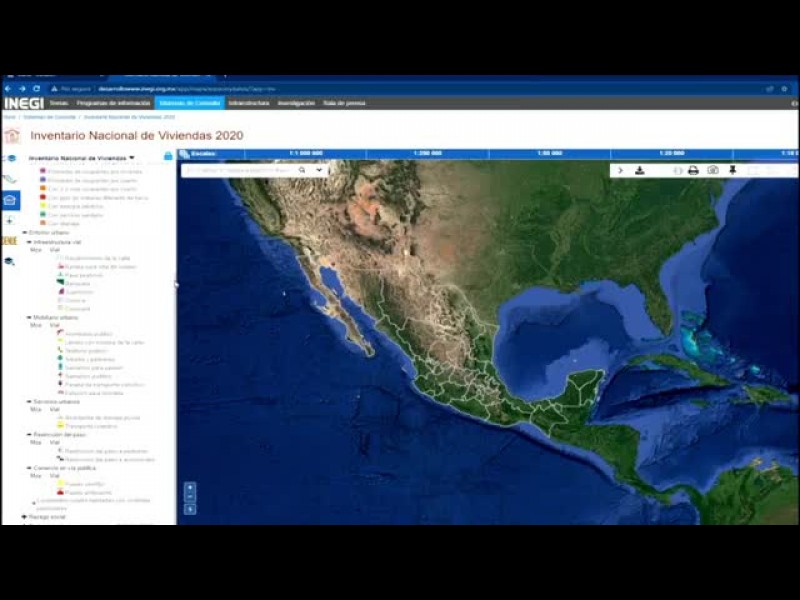Viewport: 800px width, 600px height.
Task: Take a map snapshot with camera icon
Action: click(x=713, y=170)
